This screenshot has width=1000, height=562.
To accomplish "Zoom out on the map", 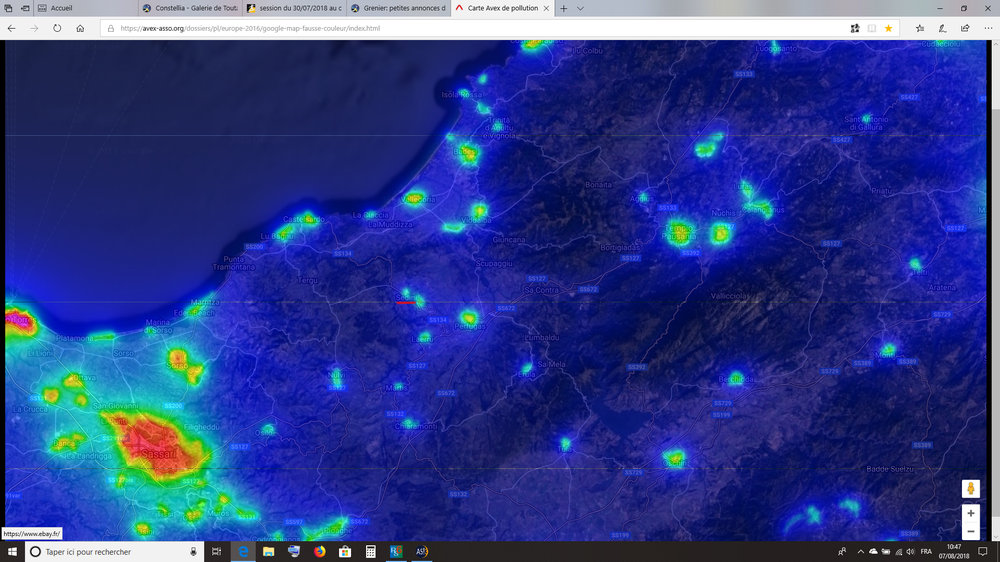I will tap(971, 531).
